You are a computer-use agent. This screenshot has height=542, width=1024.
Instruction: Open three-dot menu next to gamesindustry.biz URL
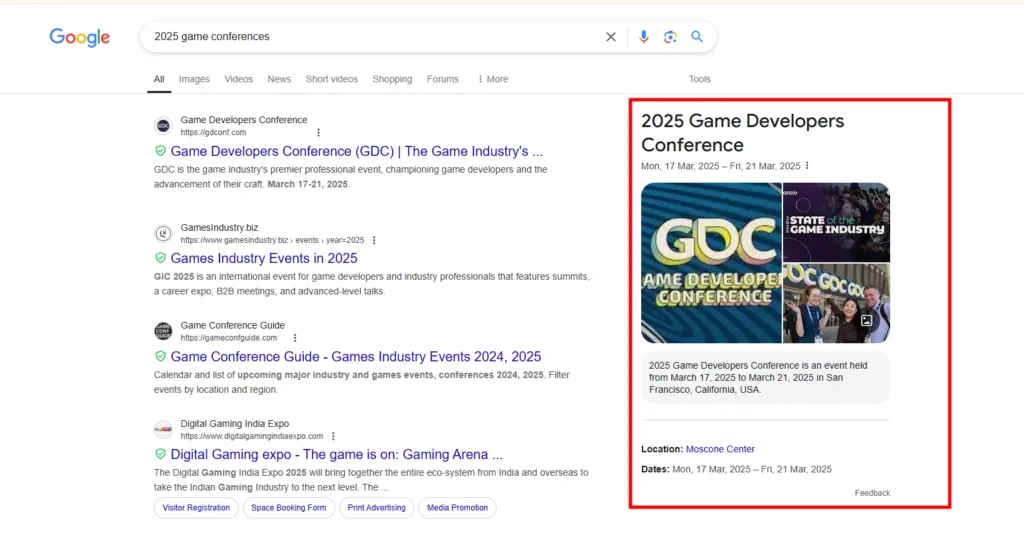pyautogui.click(x=374, y=240)
